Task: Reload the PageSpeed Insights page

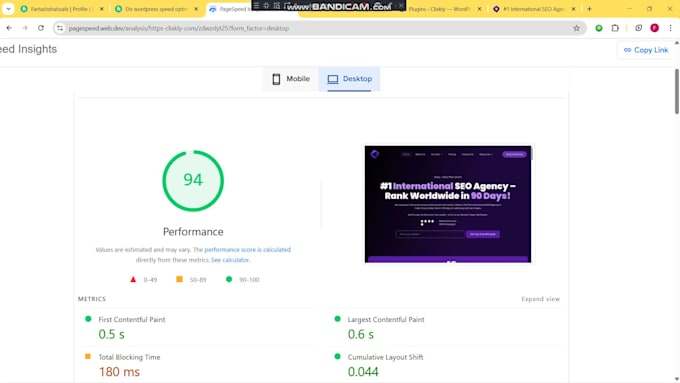Action: 41,28
